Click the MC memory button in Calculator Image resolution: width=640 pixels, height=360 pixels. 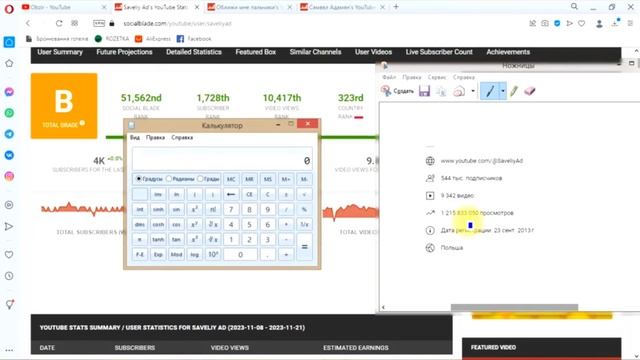tap(231, 179)
